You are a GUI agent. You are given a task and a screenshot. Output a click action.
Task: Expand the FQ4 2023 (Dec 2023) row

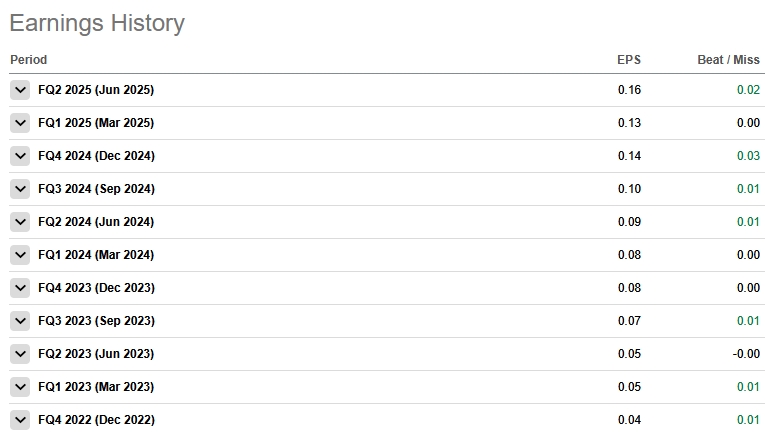(x=20, y=288)
